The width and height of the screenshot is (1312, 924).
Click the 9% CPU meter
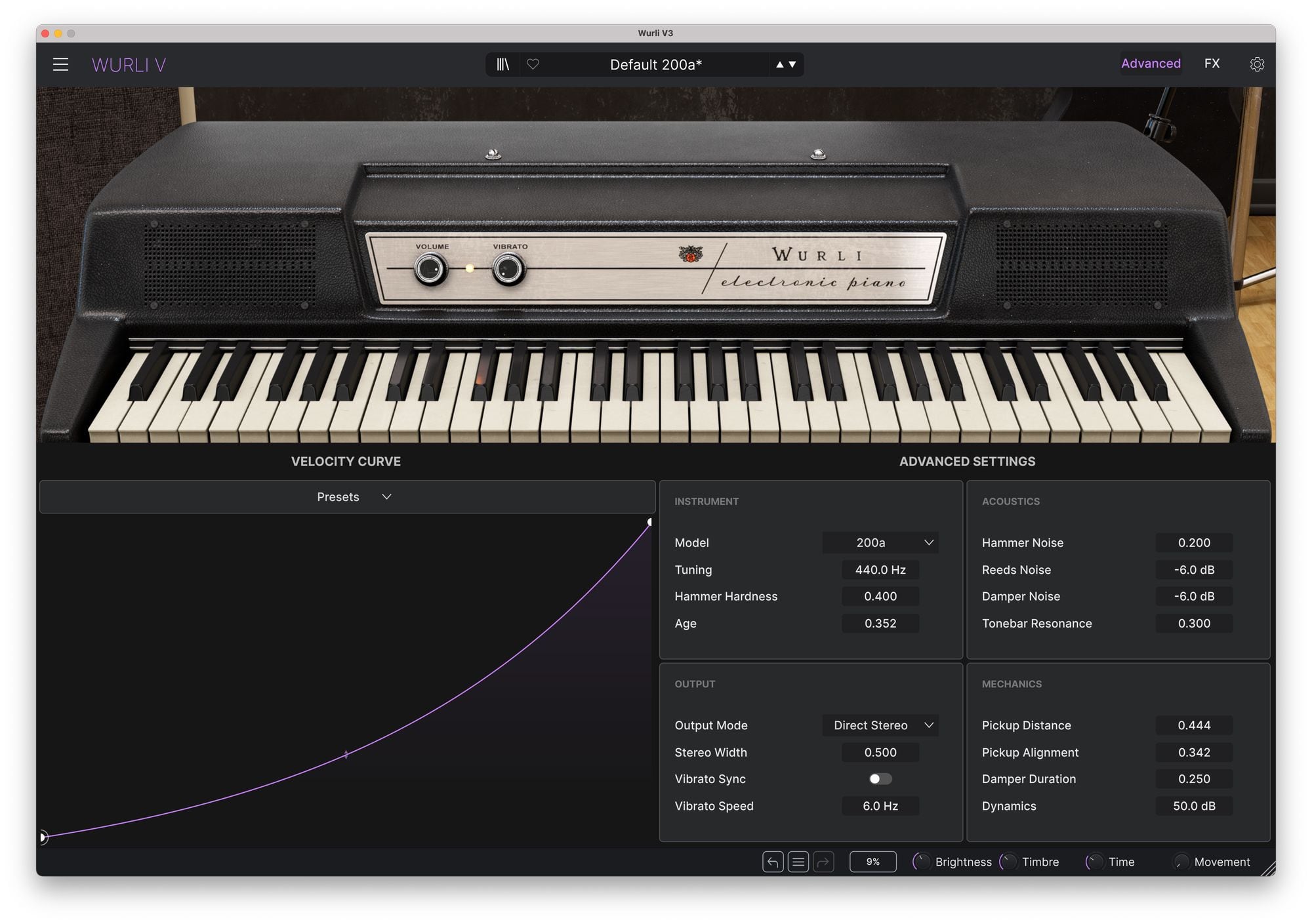point(873,862)
